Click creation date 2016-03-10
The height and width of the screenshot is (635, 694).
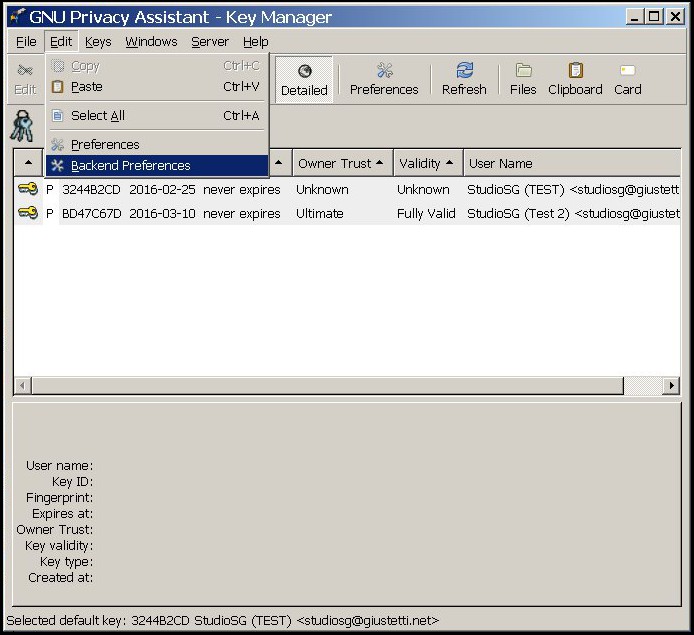(x=162, y=213)
